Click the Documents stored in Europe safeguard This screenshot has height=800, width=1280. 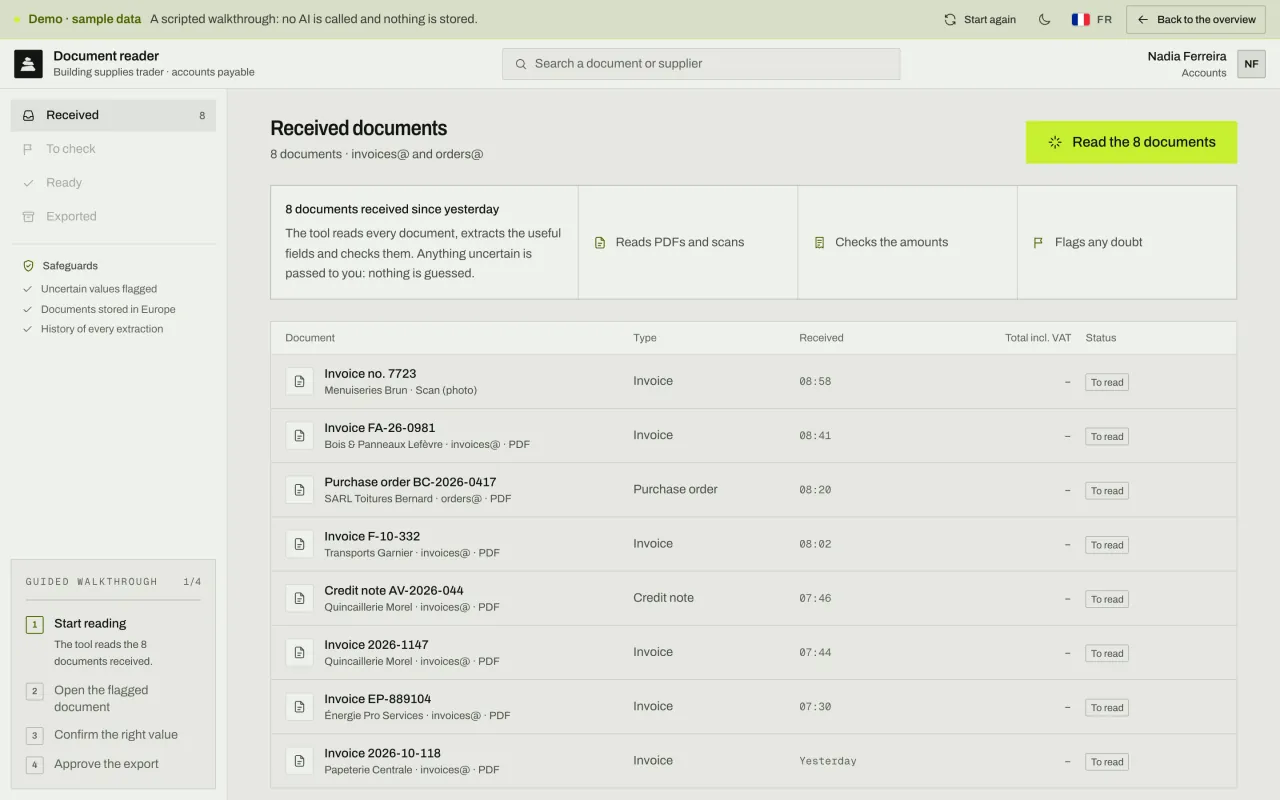pyautogui.click(x=108, y=309)
